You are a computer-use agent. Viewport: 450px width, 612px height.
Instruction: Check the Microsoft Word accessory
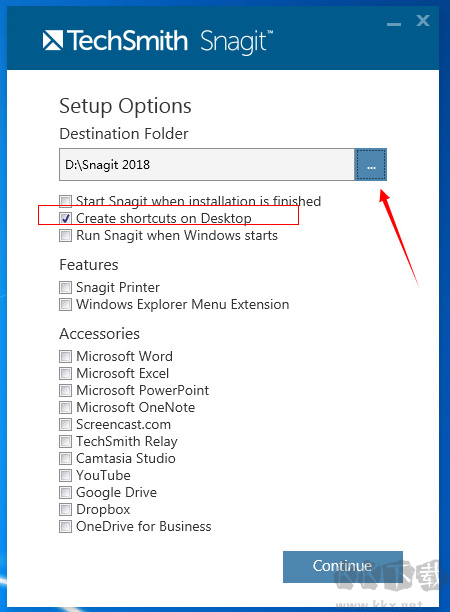pyautogui.click(x=66, y=356)
